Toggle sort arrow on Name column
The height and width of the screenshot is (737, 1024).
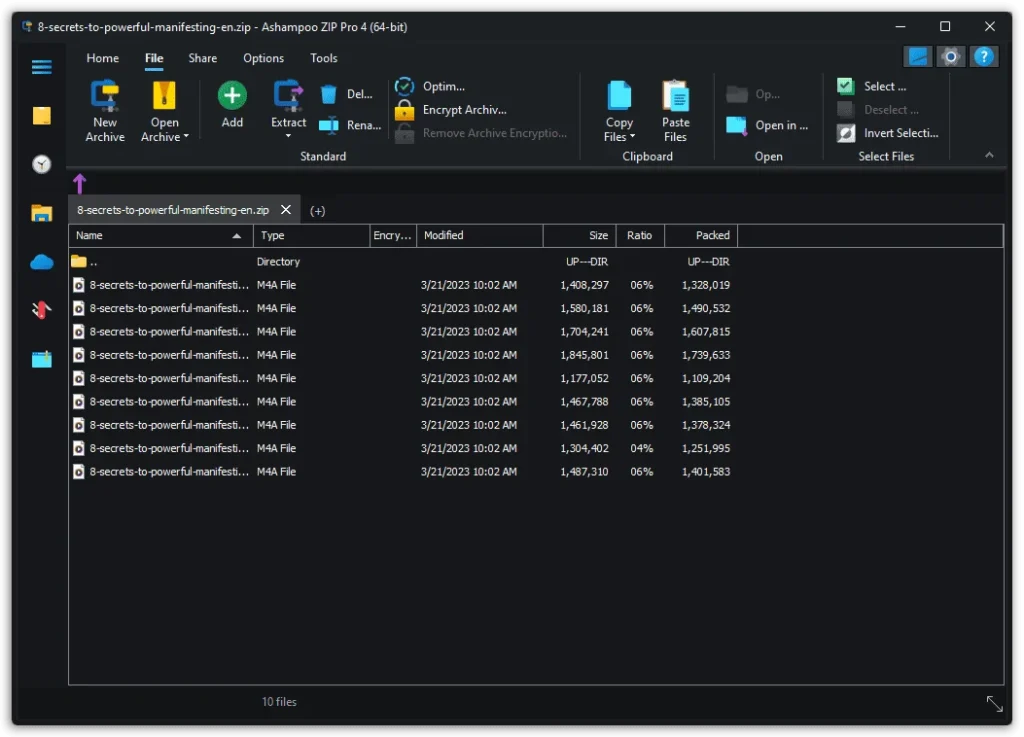point(237,236)
